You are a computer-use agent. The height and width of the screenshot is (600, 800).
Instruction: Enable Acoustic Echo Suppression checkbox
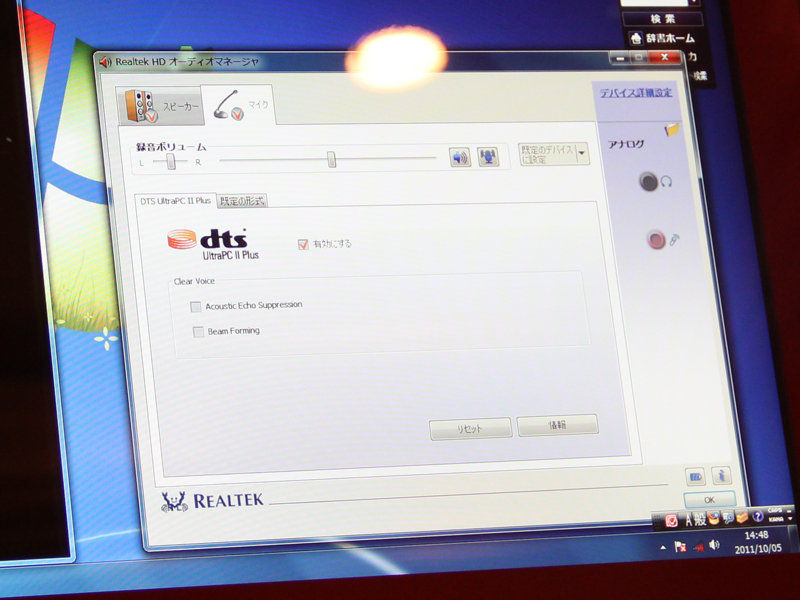pos(195,306)
